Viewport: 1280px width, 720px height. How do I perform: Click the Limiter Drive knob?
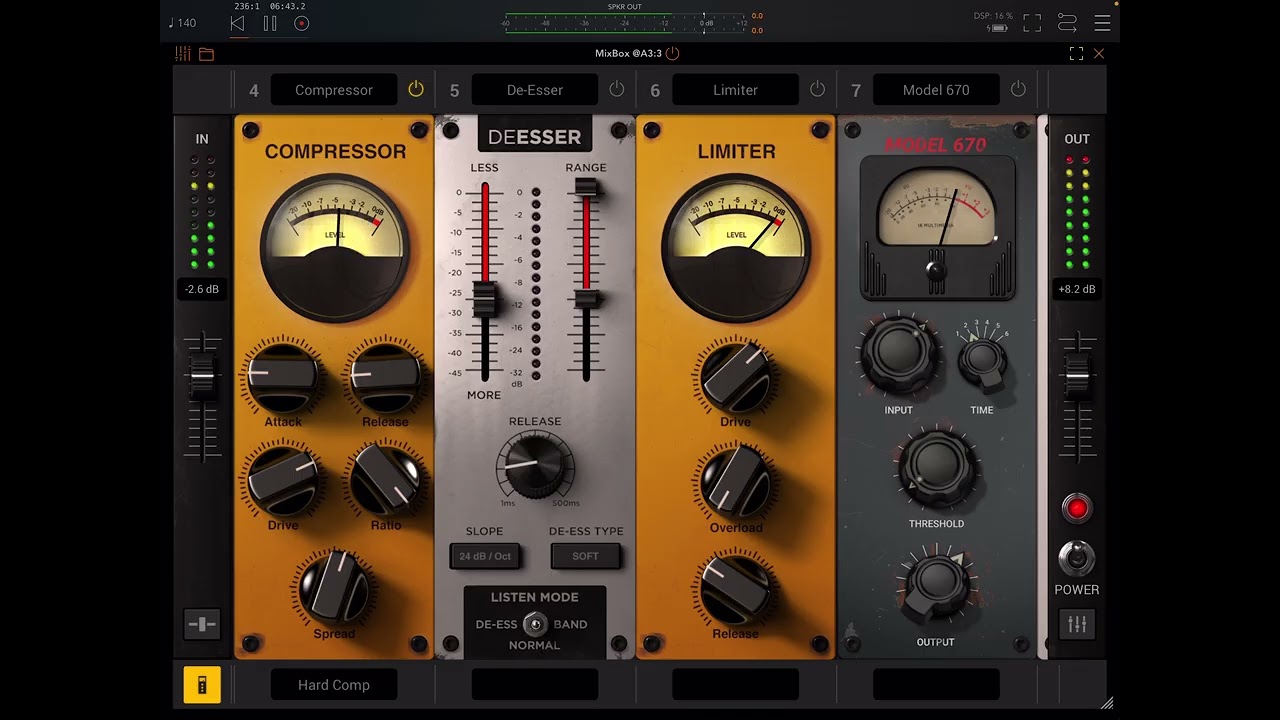click(x=736, y=376)
